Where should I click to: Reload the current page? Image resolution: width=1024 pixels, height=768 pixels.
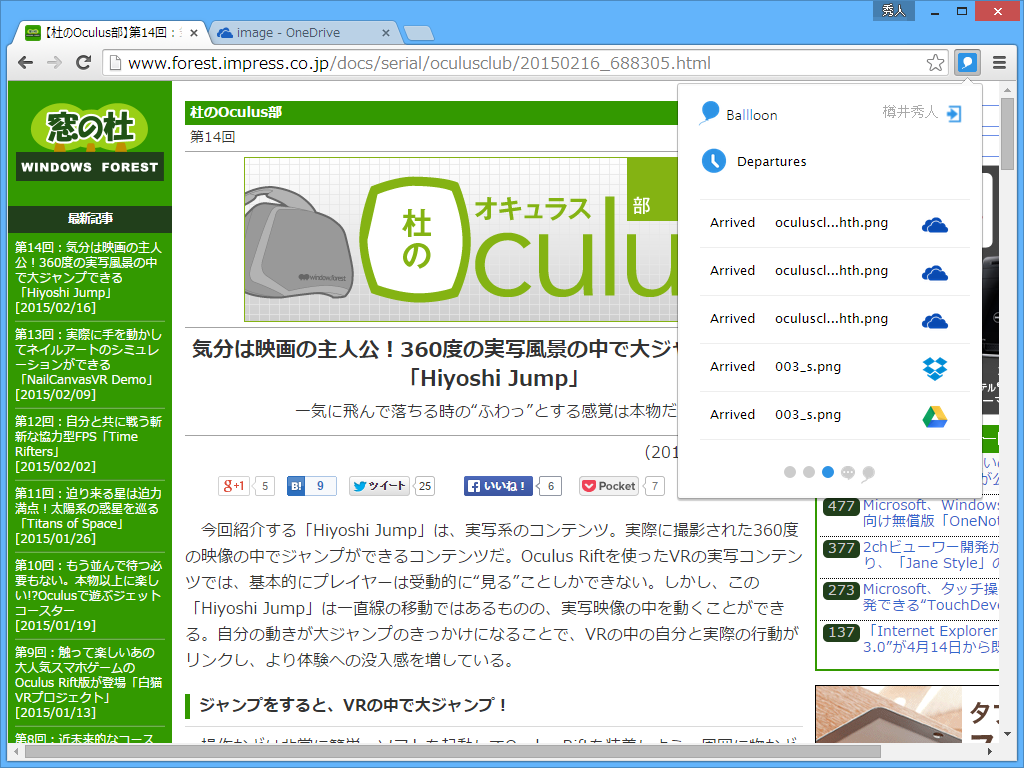point(83,63)
